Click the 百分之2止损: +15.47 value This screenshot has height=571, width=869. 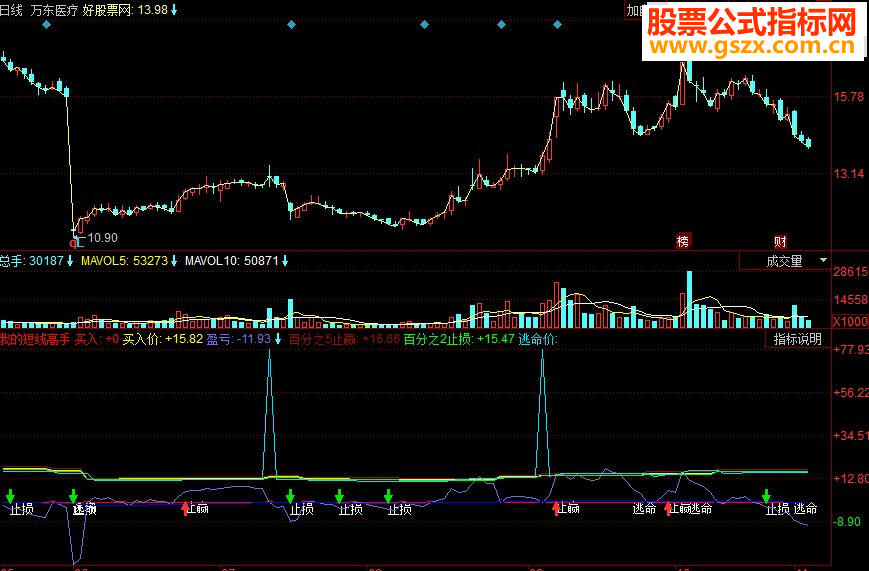coord(459,339)
